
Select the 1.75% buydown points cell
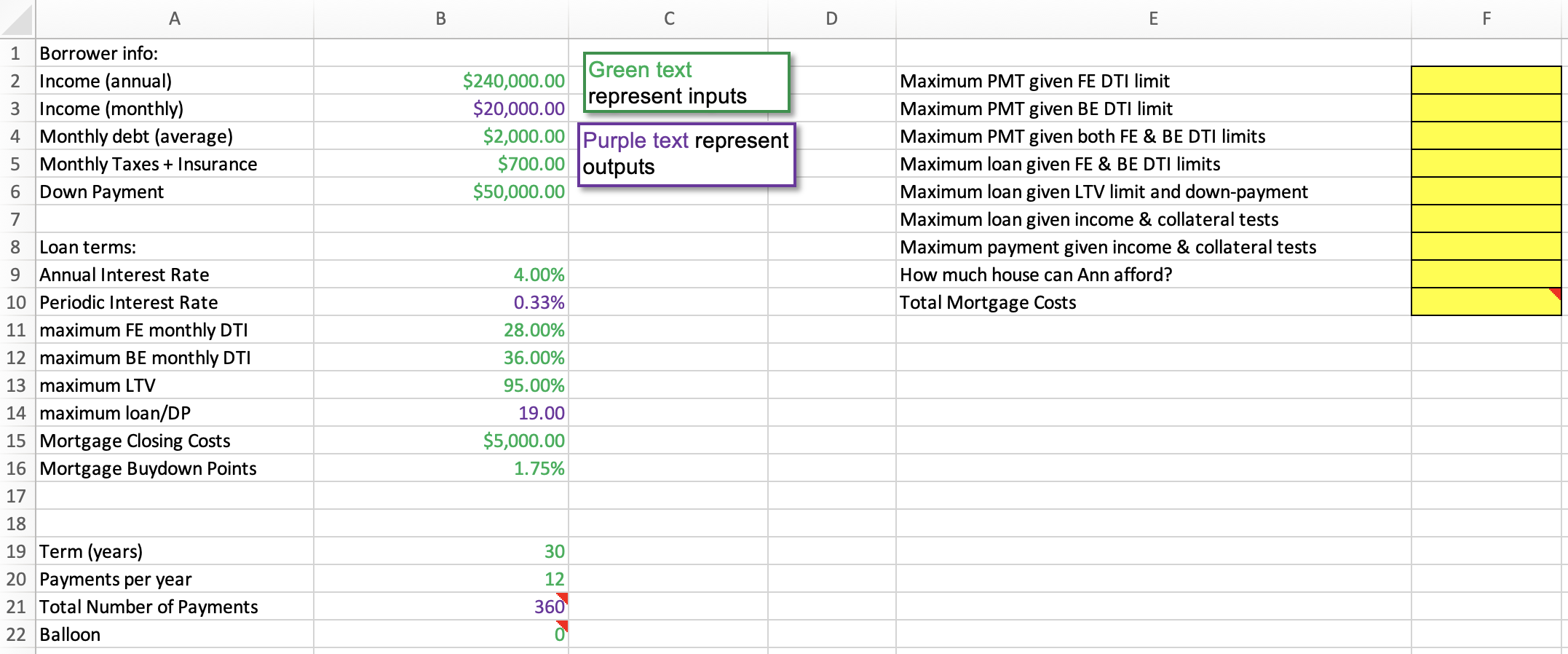point(441,468)
